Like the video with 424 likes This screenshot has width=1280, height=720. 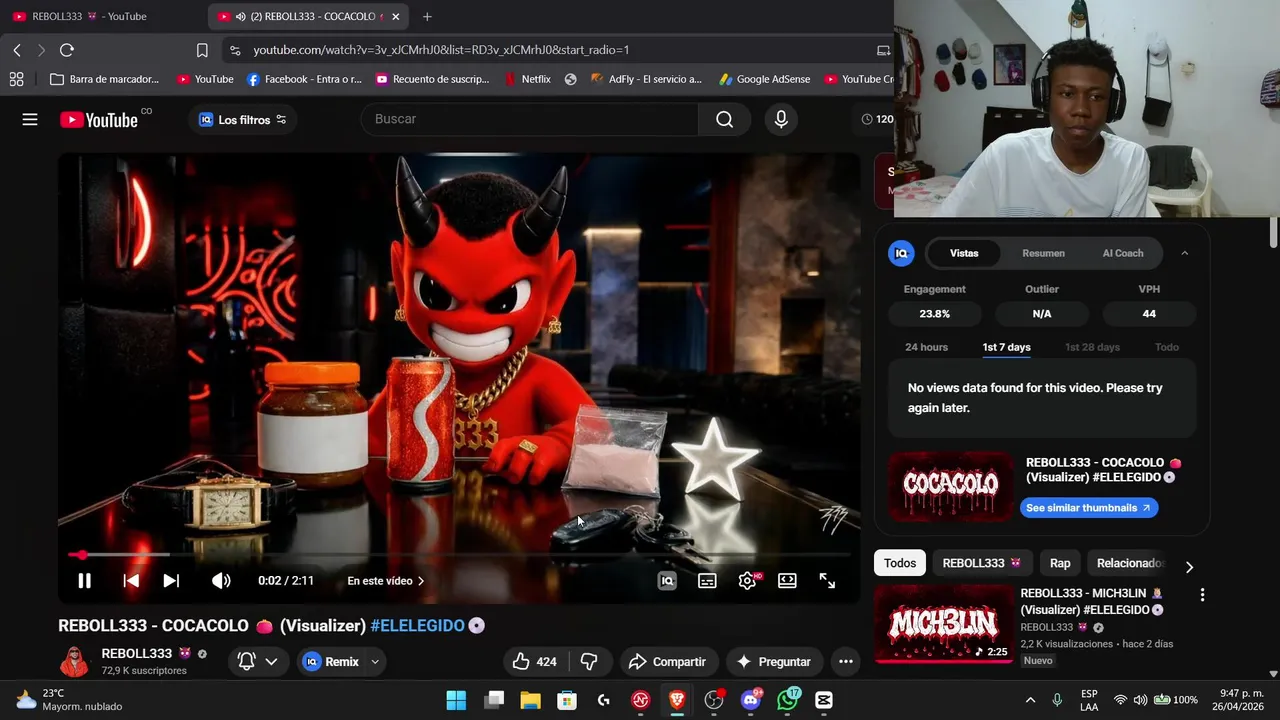click(x=535, y=662)
